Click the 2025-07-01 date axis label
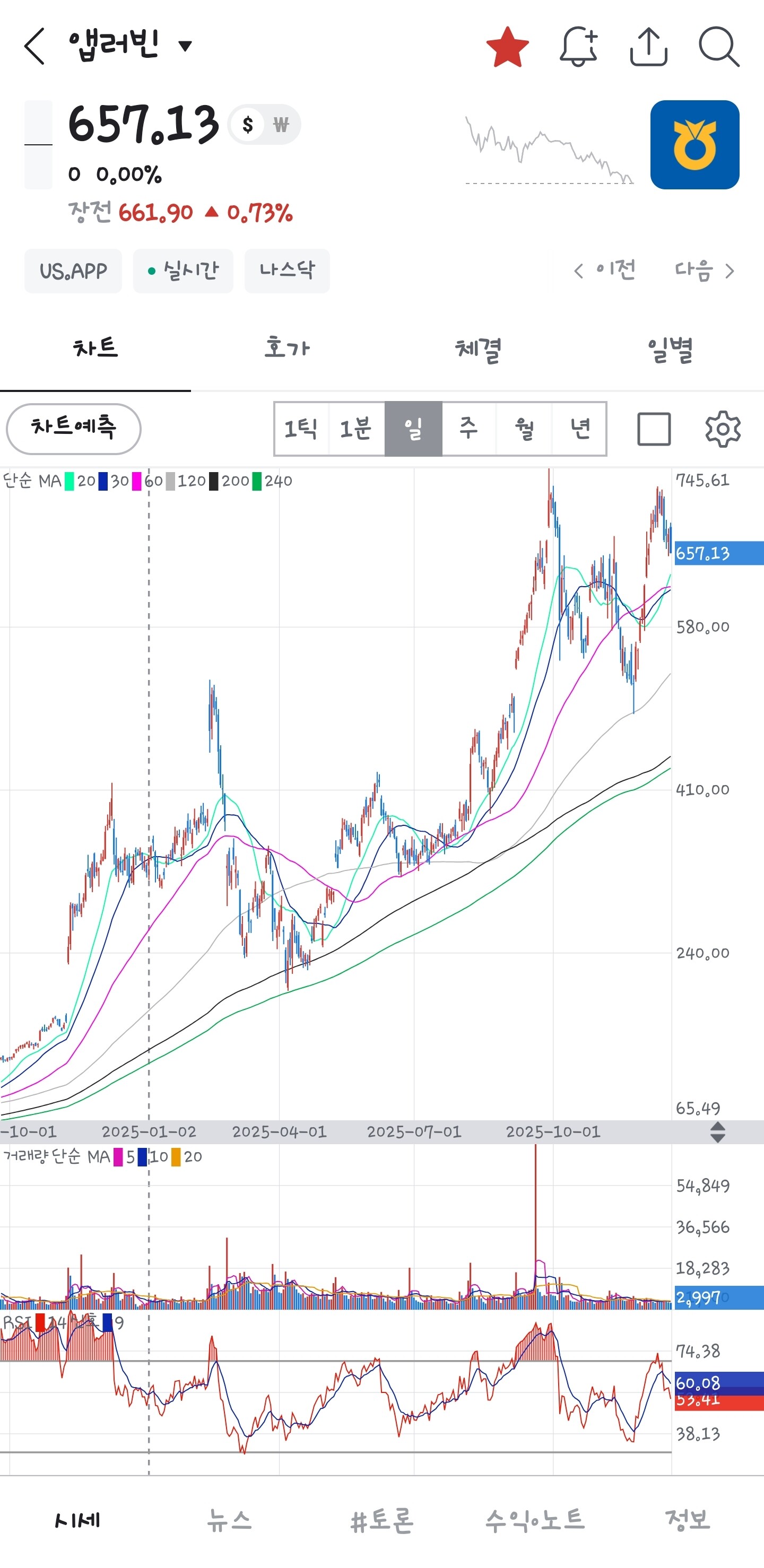 coord(414,1132)
